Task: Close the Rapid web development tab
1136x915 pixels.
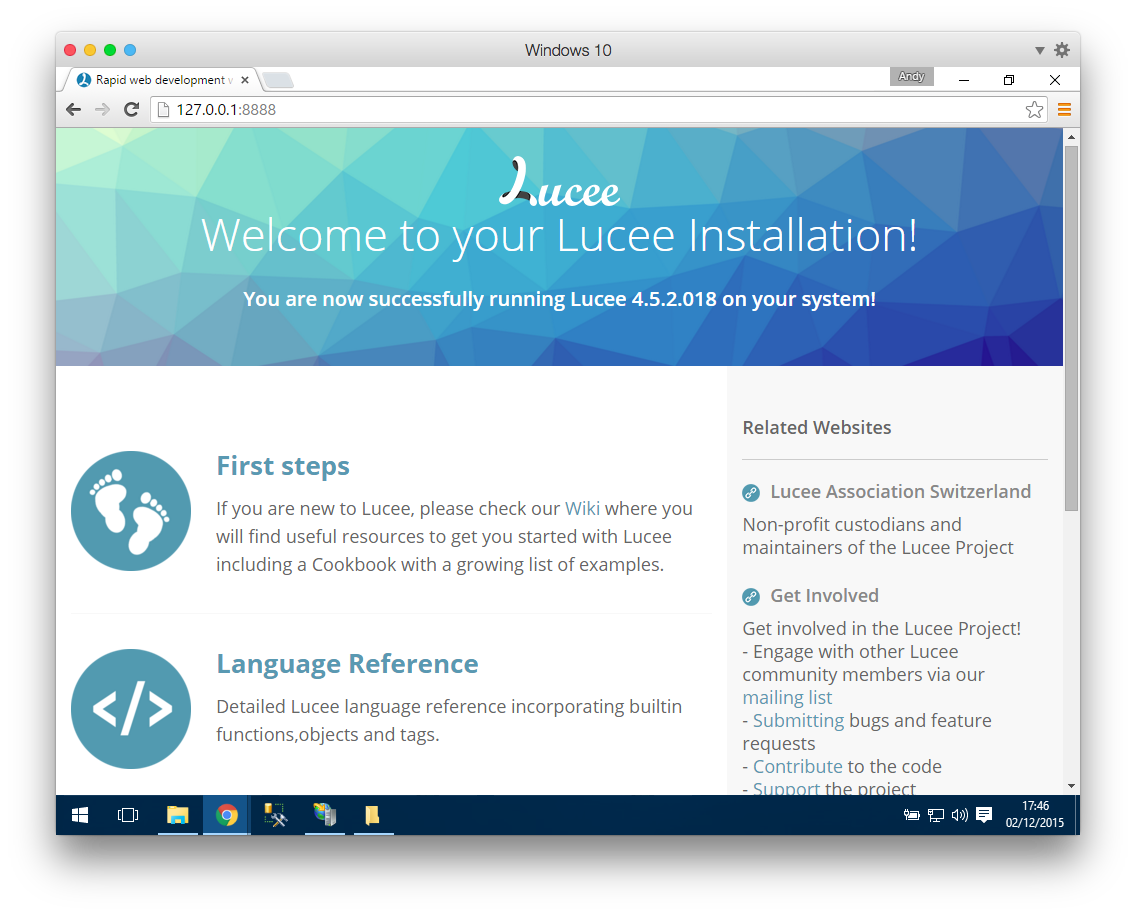Action: [x=245, y=80]
